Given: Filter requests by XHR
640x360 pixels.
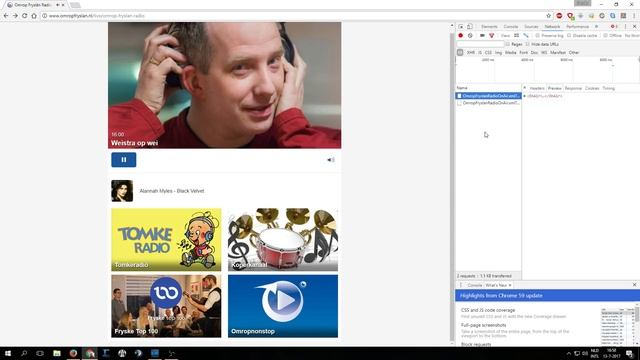Looking at the screenshot, I should coord(471,52).
